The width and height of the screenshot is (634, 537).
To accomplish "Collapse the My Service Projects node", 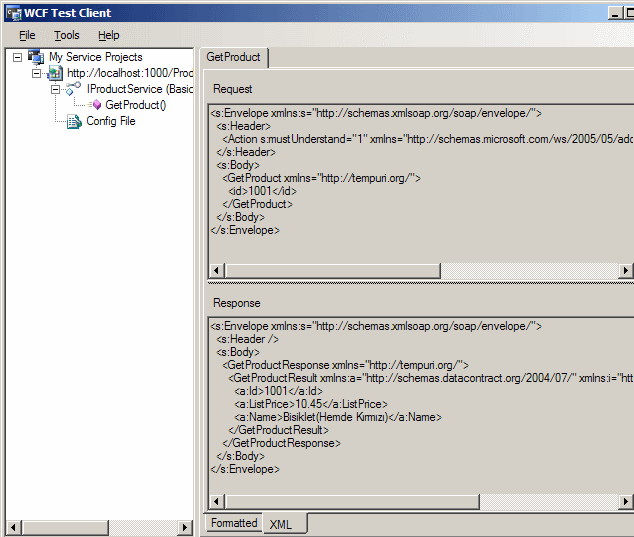I will 19,58.
